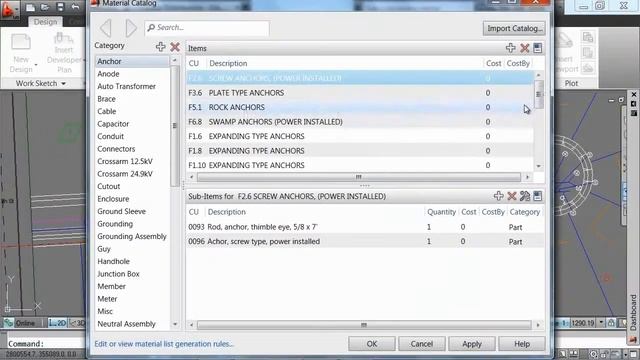The height and width of the screenshot is (360, 640).
Task: Go back with the left arrow navigation icon
Action: [106, 28]
